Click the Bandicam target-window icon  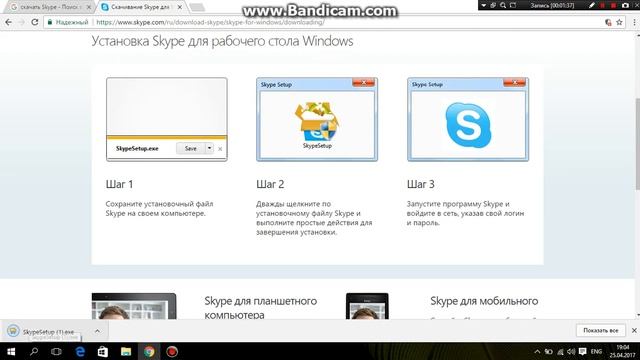point(493,5)
